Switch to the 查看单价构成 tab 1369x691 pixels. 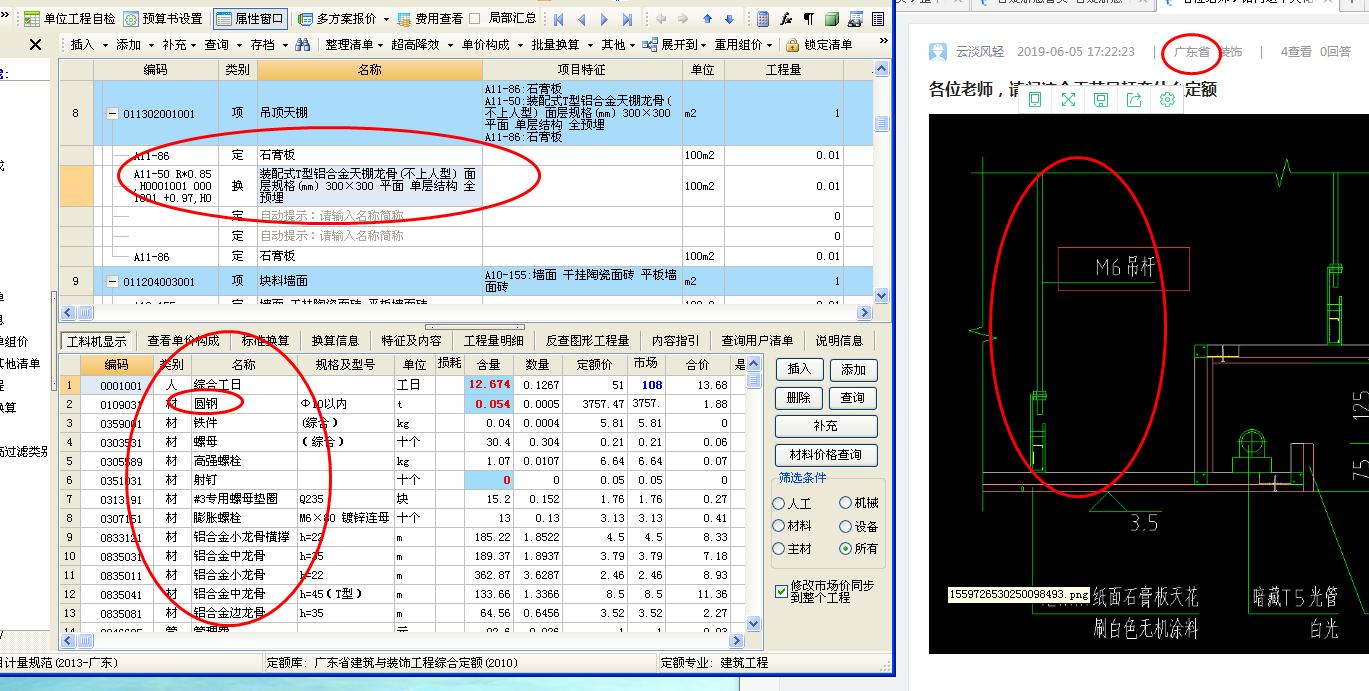[183, 340]
